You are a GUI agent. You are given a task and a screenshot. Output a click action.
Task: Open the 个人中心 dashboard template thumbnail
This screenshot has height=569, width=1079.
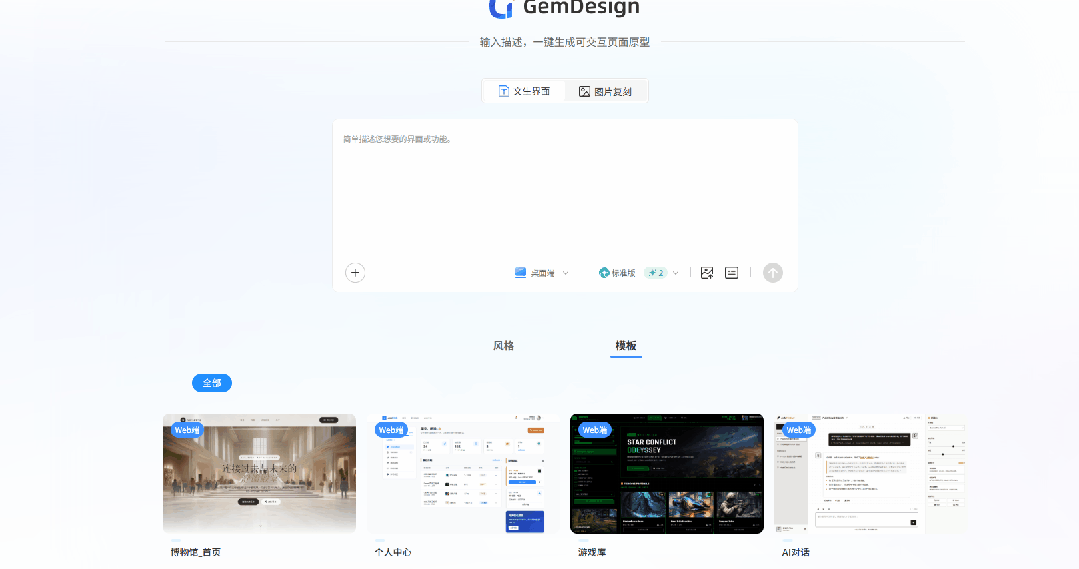point(463,473)
